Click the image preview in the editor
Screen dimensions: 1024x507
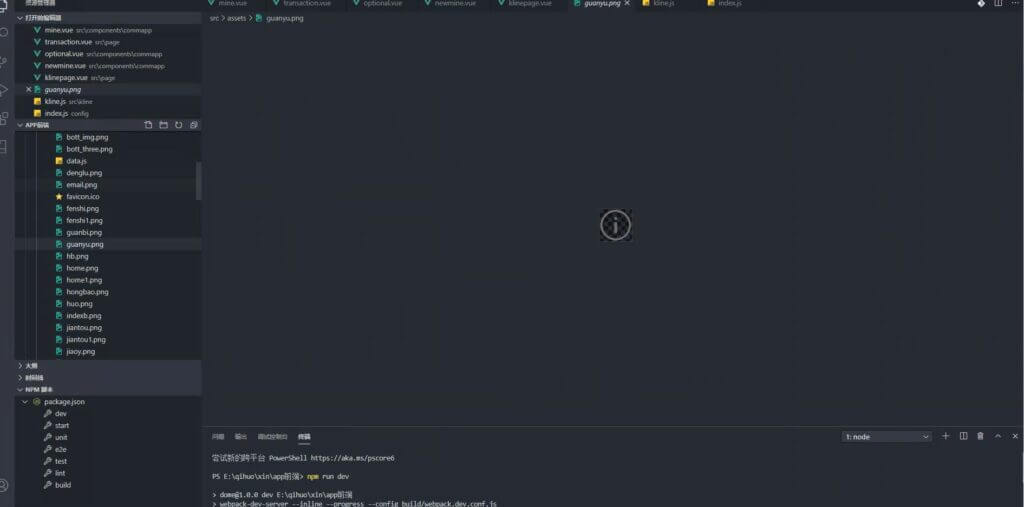point(615,225)
